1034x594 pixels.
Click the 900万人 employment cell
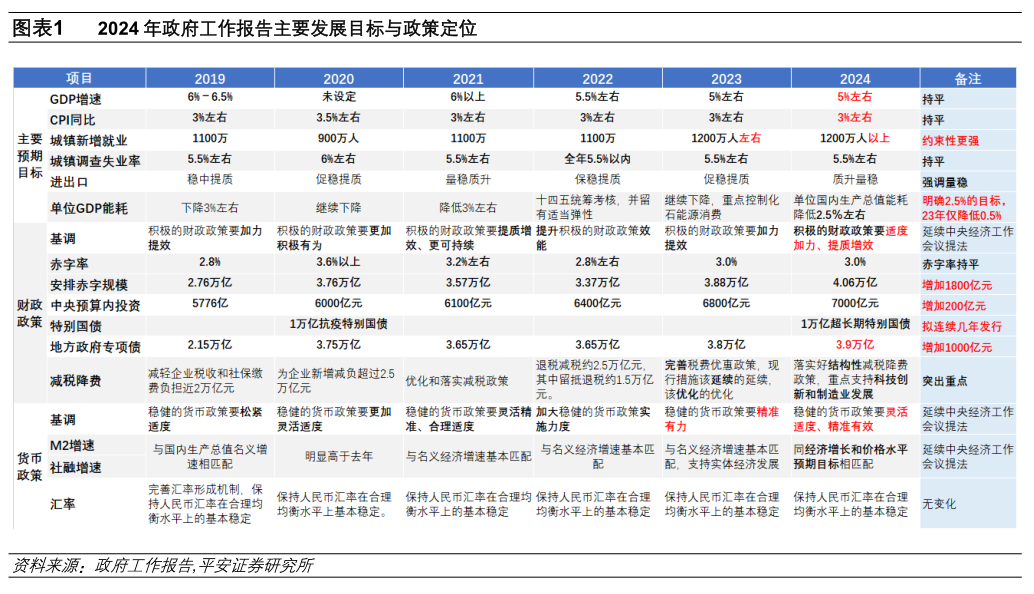[x=338, y=139]
